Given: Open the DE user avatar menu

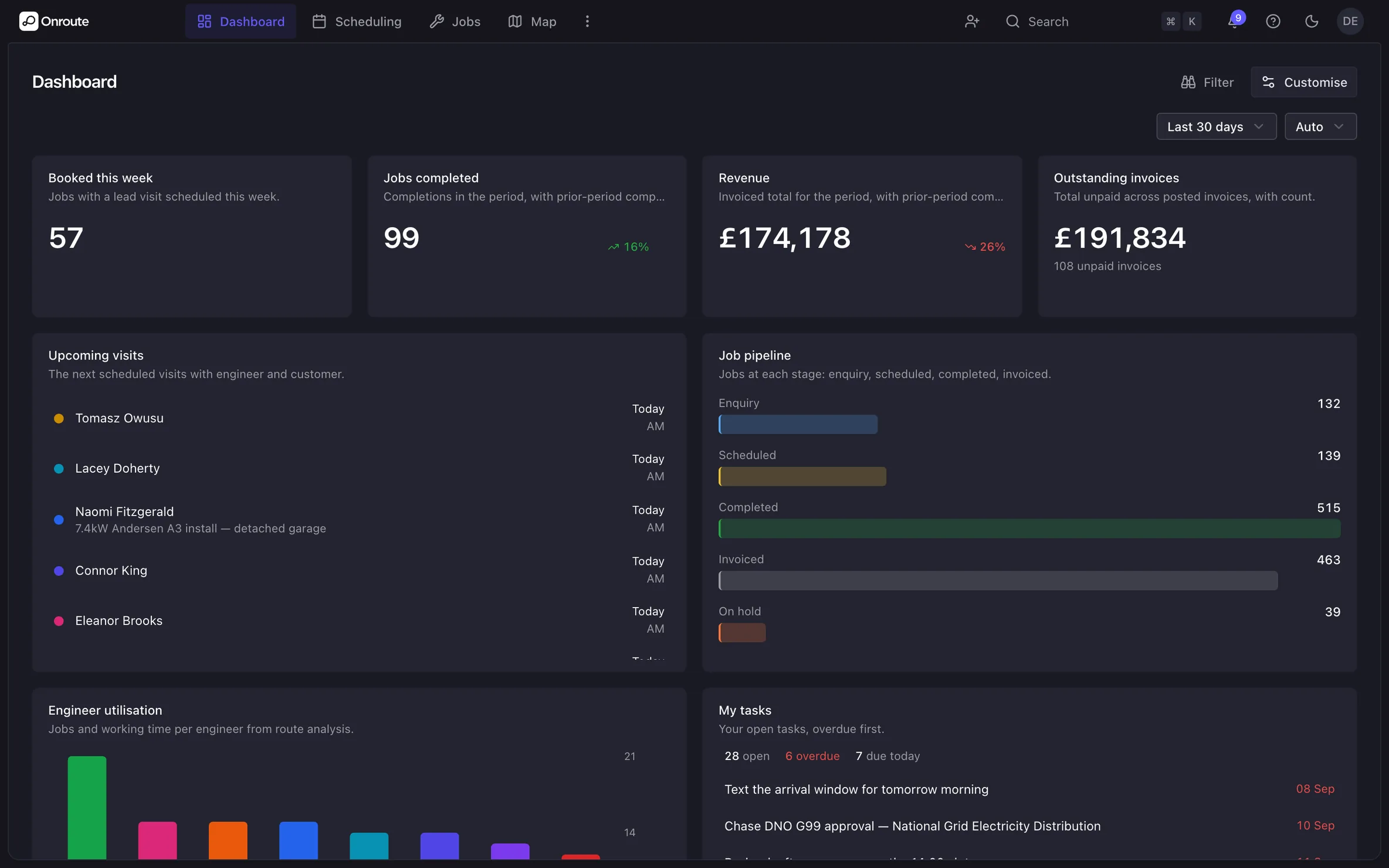Looking at the screenshot, I should point(1350,21).
